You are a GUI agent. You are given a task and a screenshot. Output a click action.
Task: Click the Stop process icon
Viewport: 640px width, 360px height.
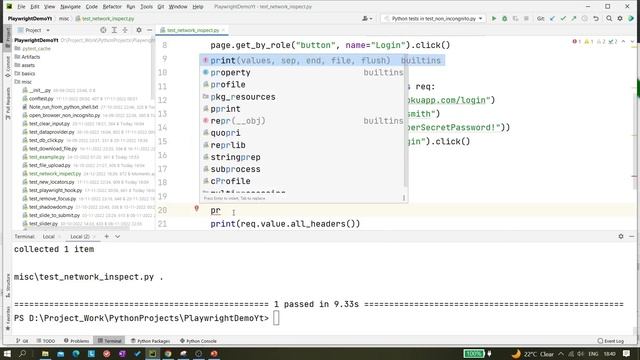coord(526,18)
